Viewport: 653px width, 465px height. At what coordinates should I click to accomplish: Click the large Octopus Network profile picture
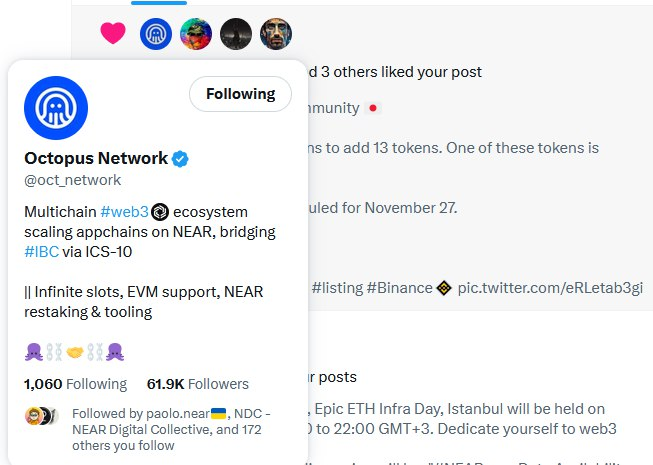(x=56, y=108)
